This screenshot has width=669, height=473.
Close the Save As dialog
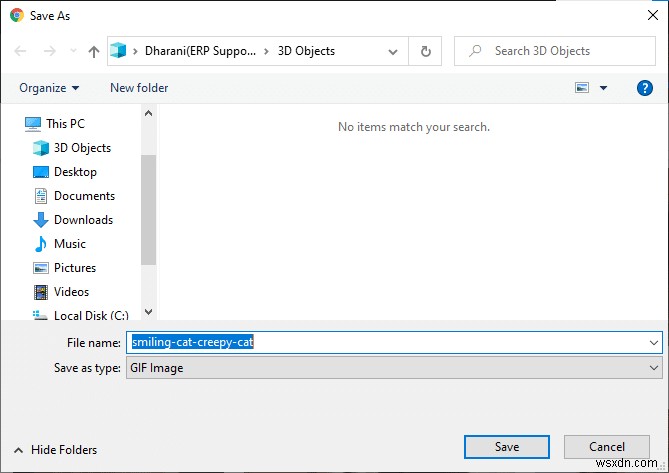[x=652, y=15]
